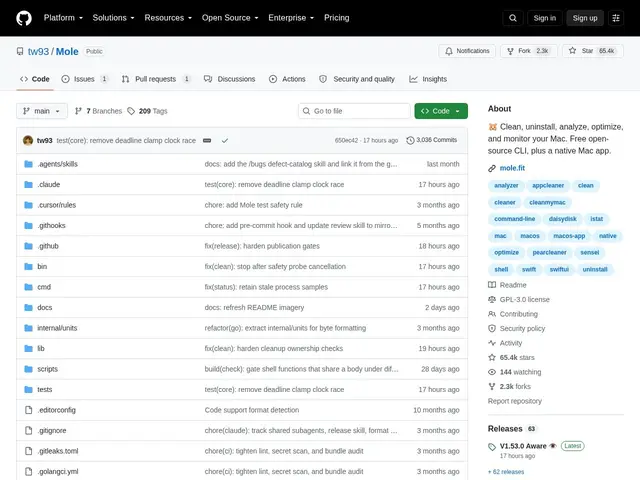Switch to the Security and quality tab
Viewport: 640px width, 480px height.
click(x=357, y=79)
